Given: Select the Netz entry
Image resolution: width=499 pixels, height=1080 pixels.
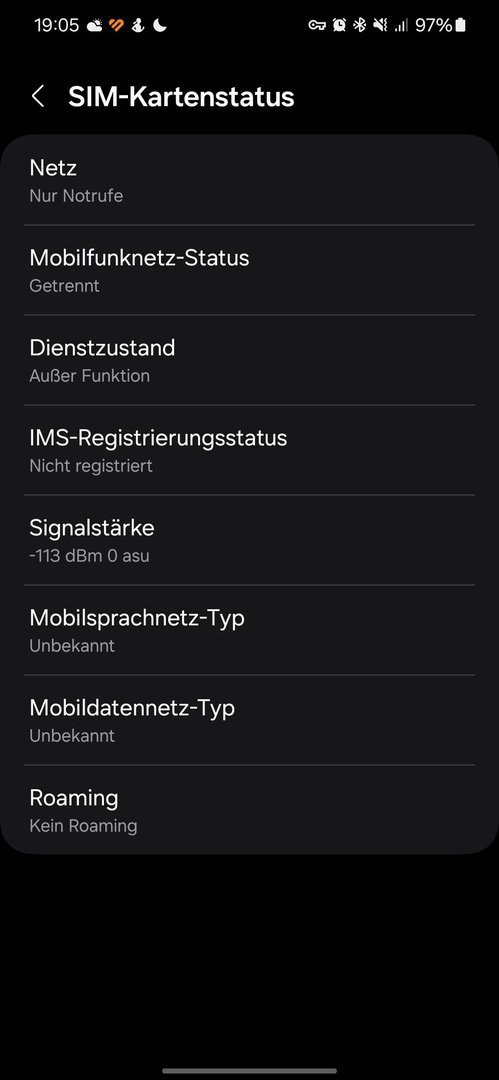Looking at the screenshot, I should pos(250,180).
